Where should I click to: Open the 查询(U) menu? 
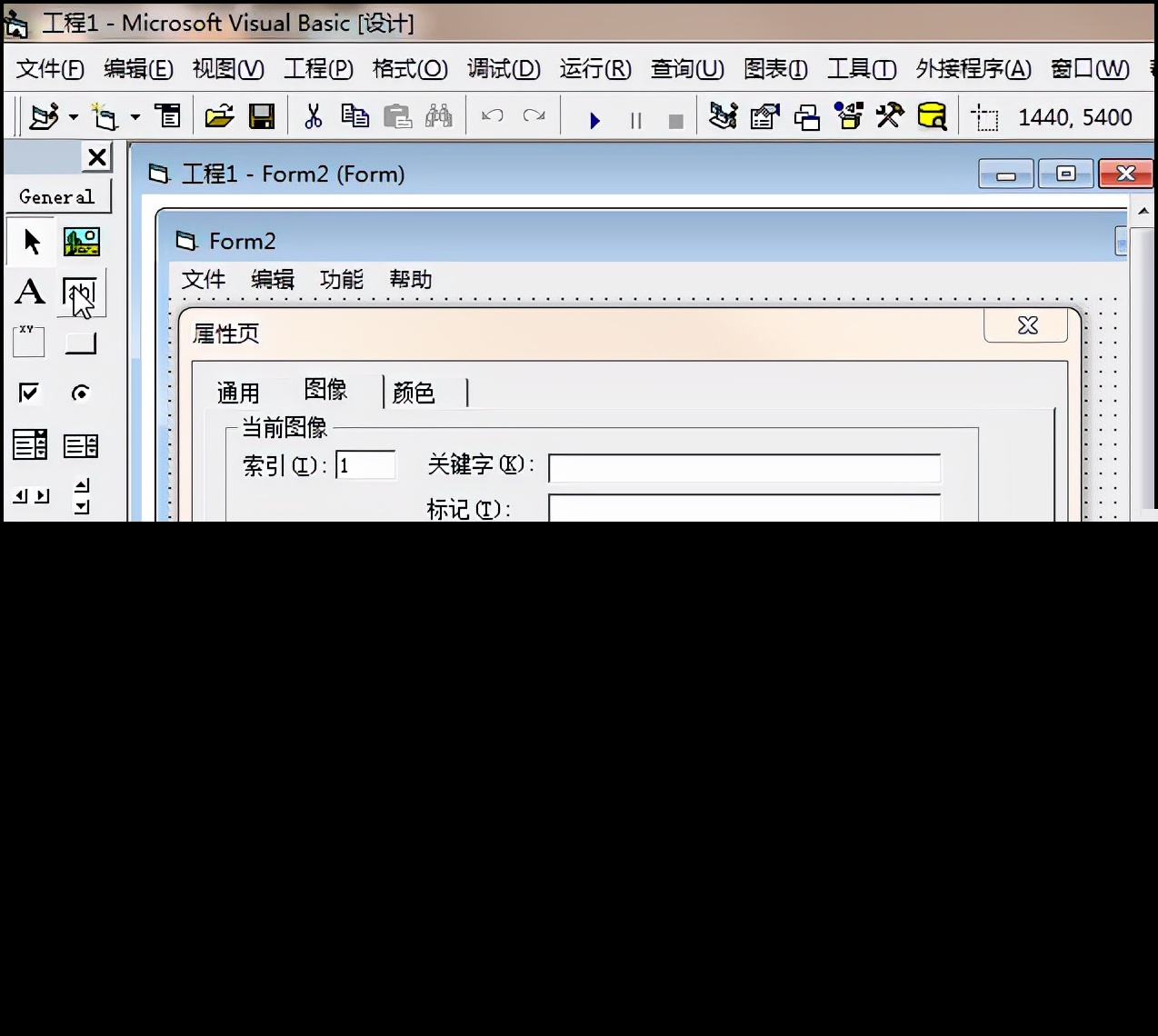coord(687,69)
